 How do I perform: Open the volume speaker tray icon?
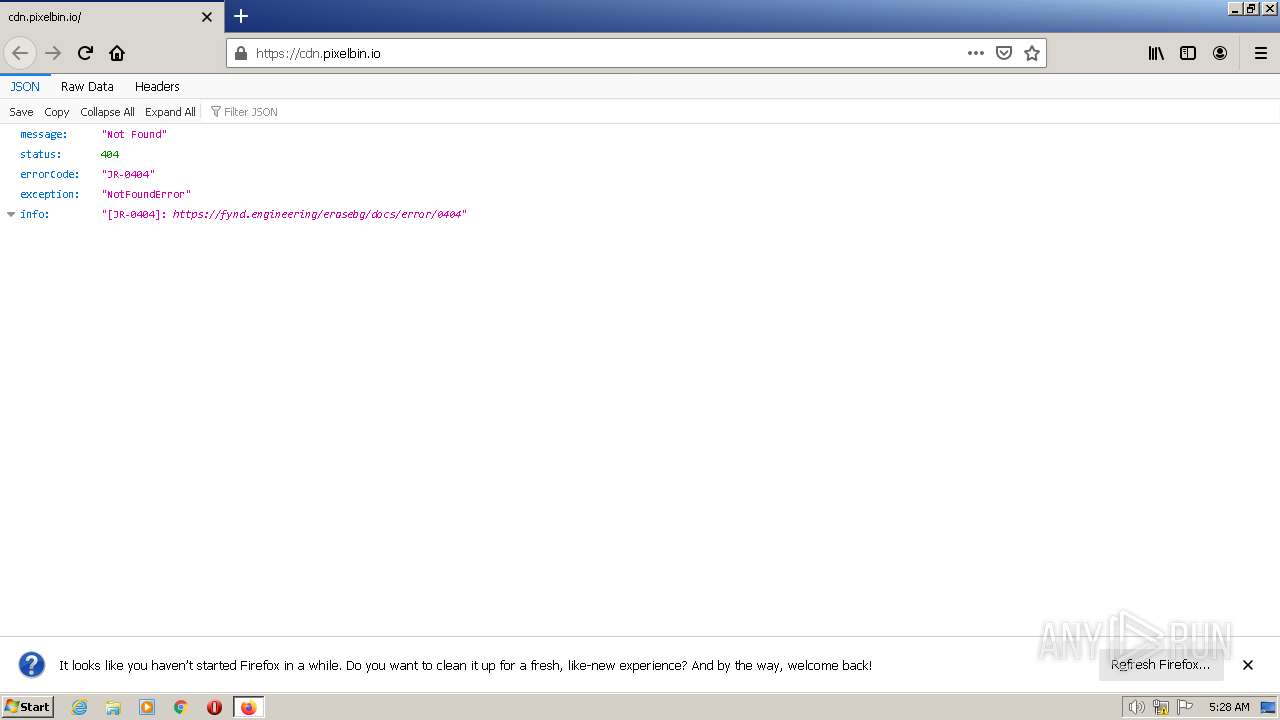[1136, 707]
